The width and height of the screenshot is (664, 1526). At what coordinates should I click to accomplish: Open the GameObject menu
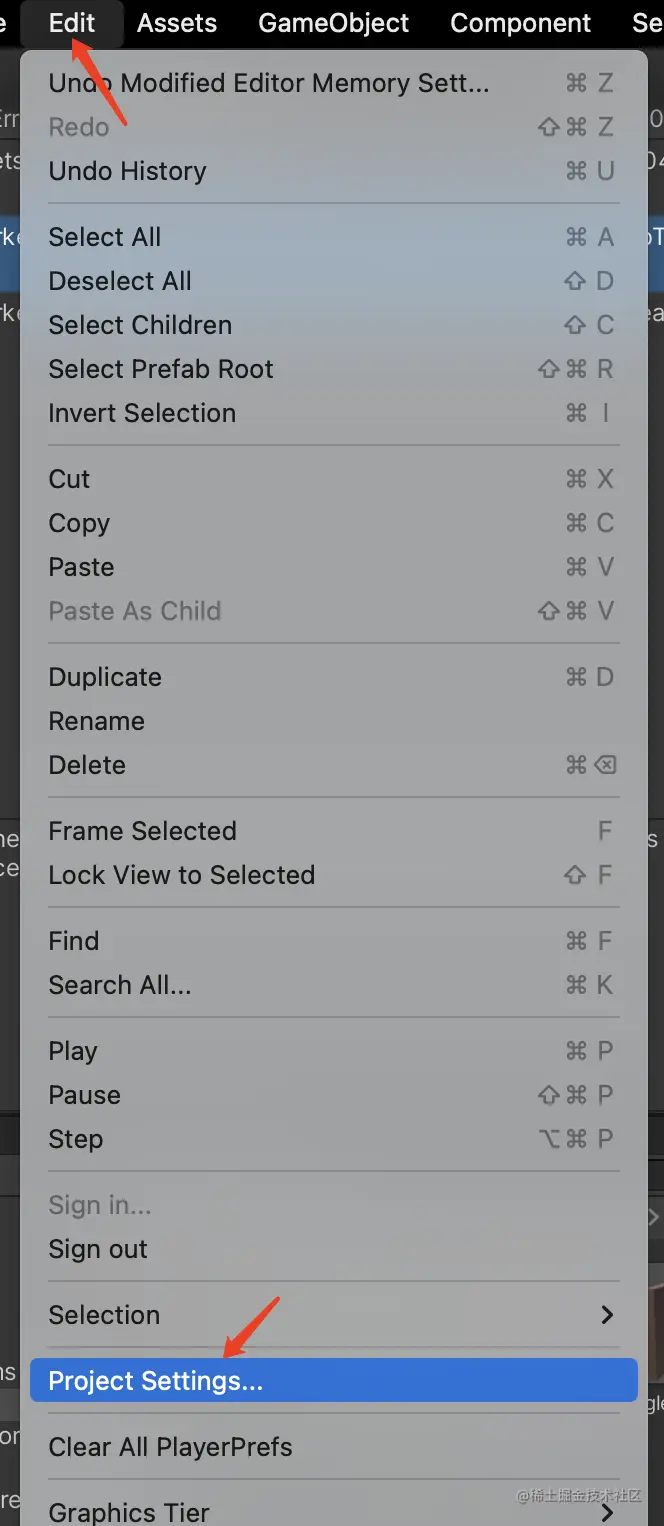coord(333,23)
